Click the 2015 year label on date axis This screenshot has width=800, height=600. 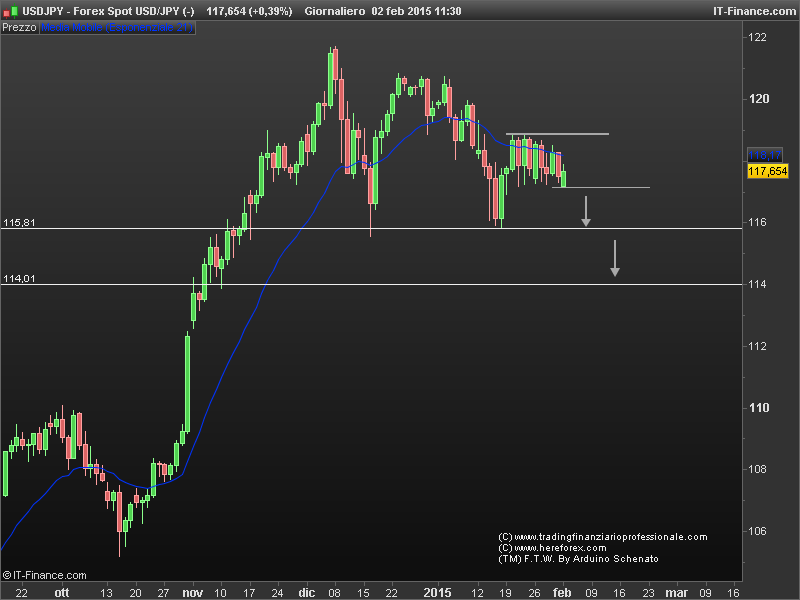tap(437, 593)
